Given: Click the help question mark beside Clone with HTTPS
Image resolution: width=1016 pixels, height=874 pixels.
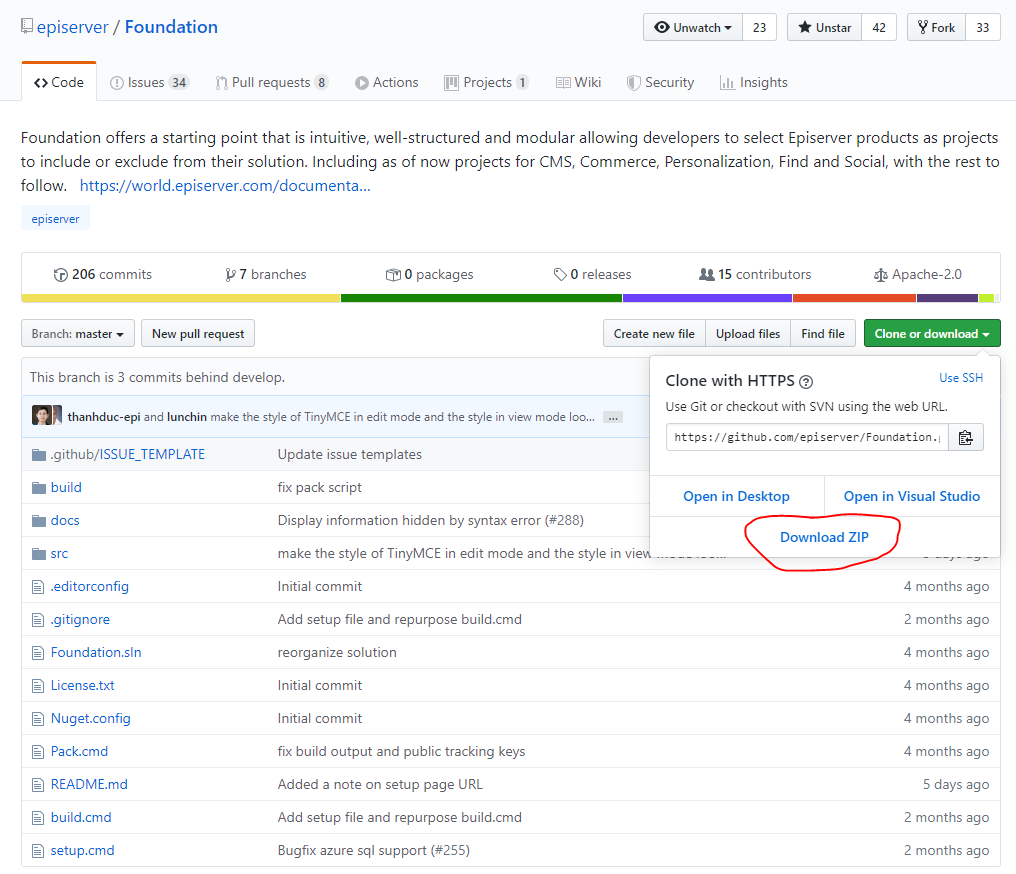Looking at the screenshot, I should click(x=805, y=382).
